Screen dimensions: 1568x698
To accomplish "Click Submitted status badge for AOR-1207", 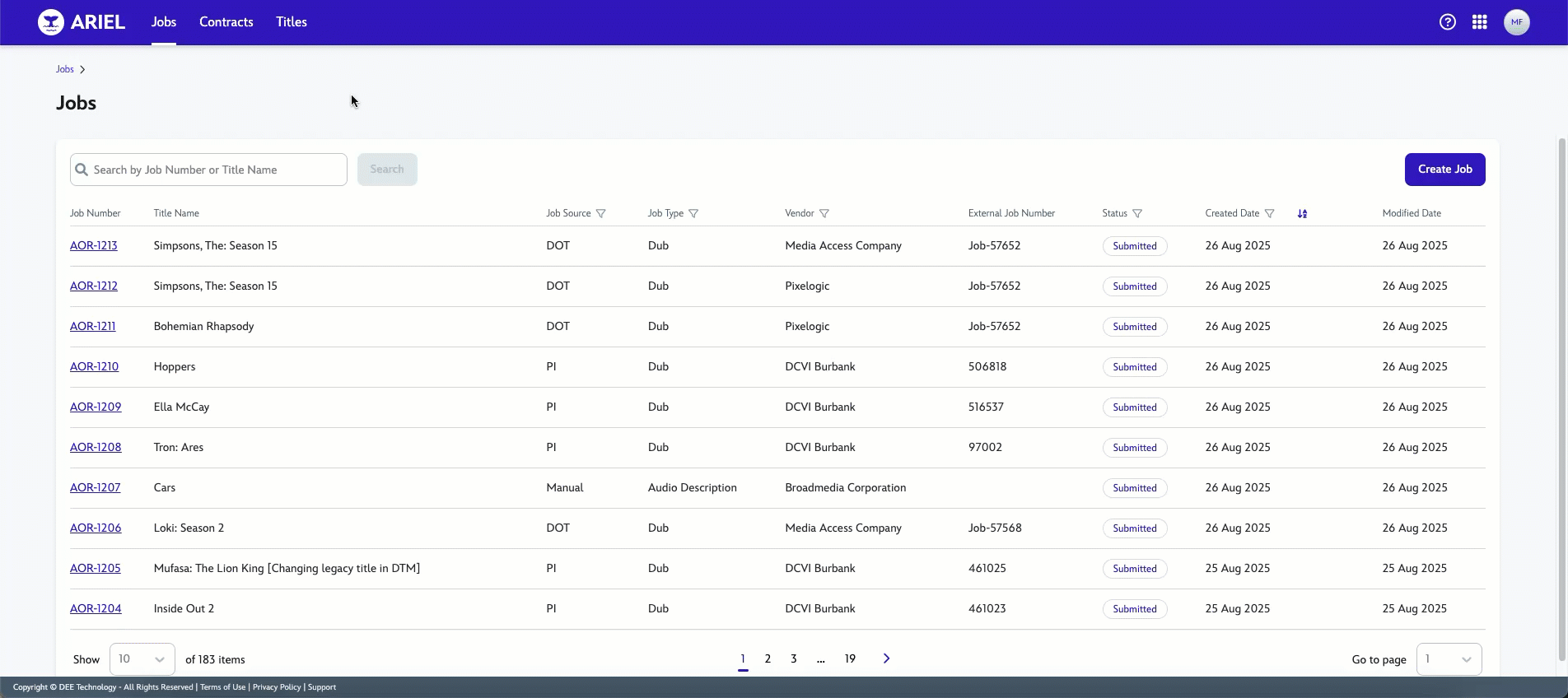I will [x=1135, y=488].
